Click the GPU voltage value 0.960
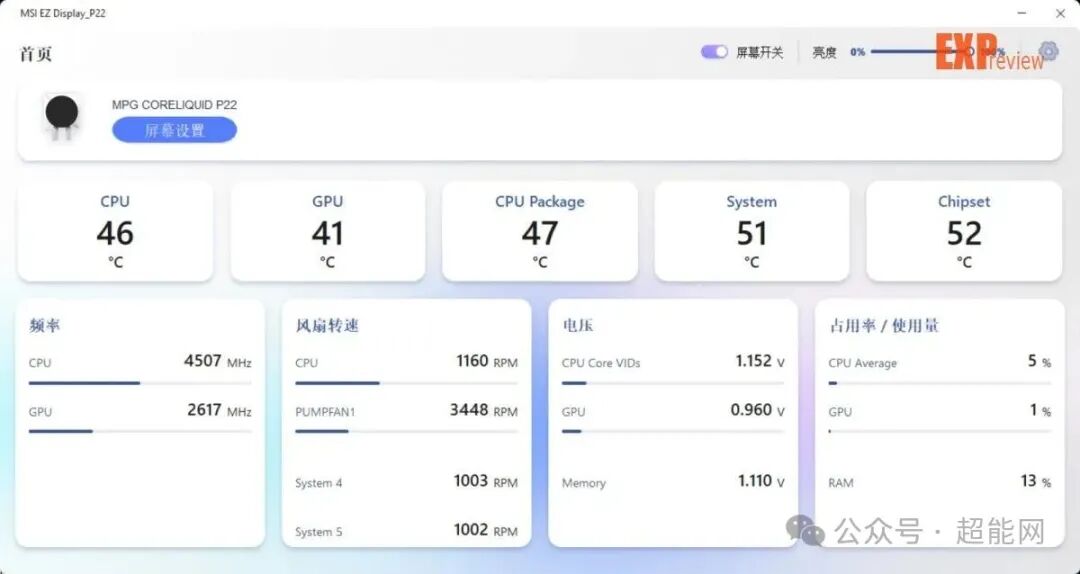1080x574 pixels. 758,410
